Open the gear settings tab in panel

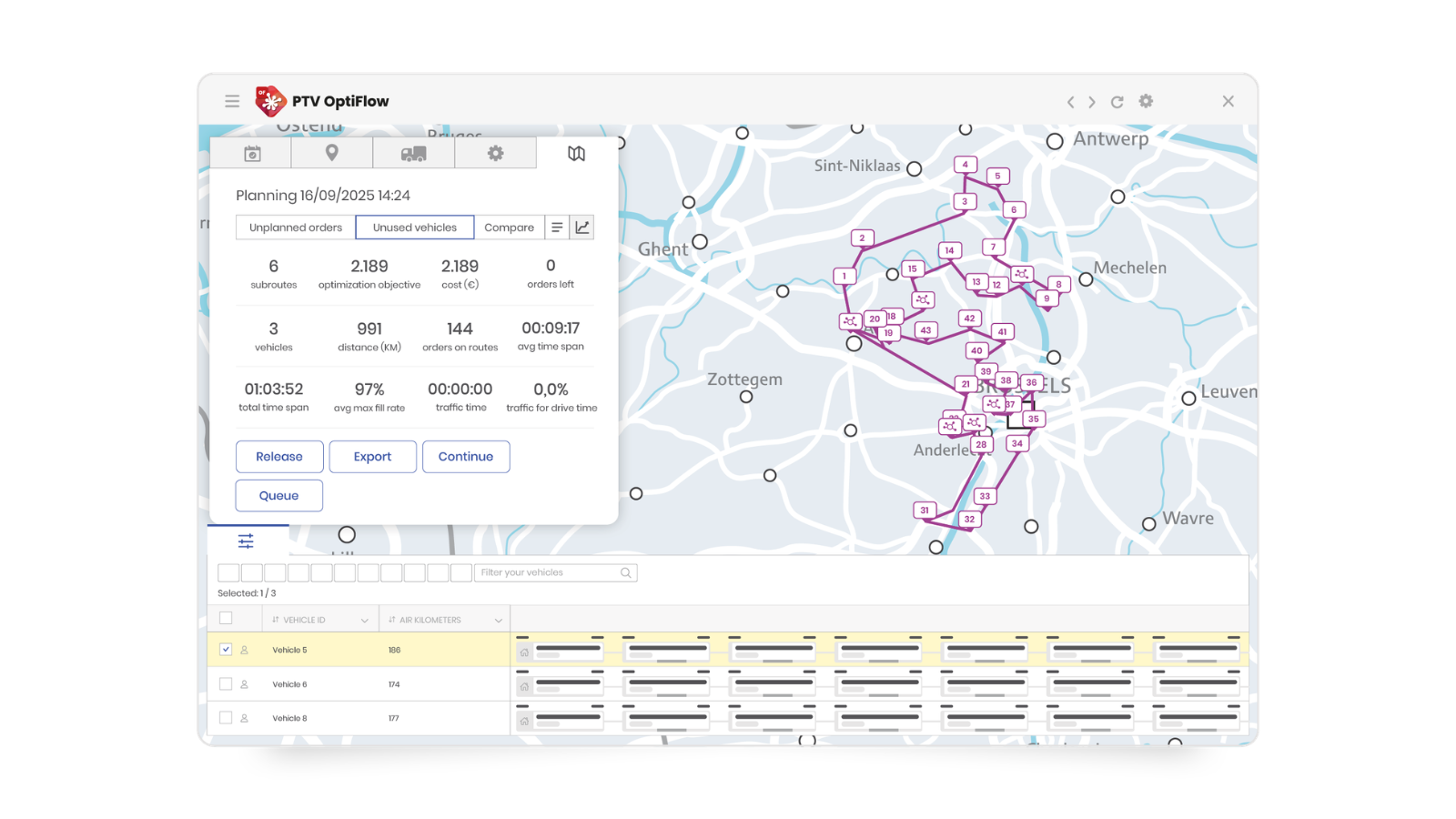(495, 154)
